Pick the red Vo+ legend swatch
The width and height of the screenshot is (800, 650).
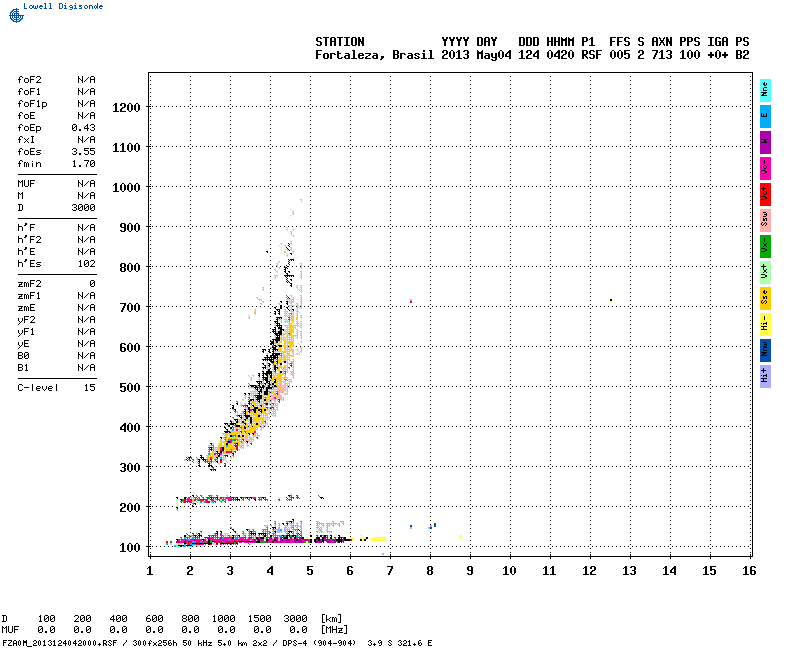pyautogui.click(x=765, y=194)
